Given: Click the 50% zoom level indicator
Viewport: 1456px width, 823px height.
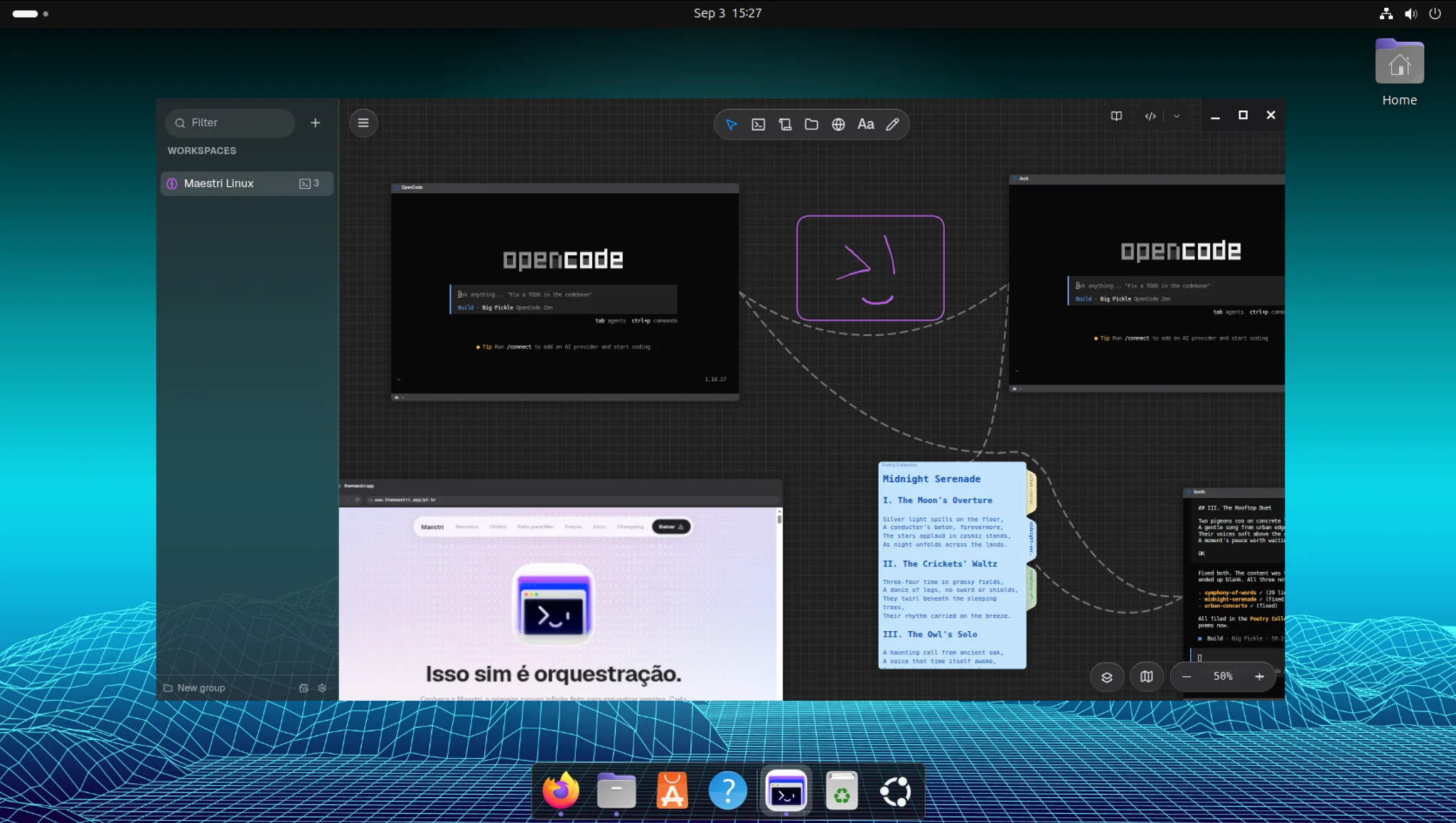Looking at the screenshot, I should pos(1223,677).
